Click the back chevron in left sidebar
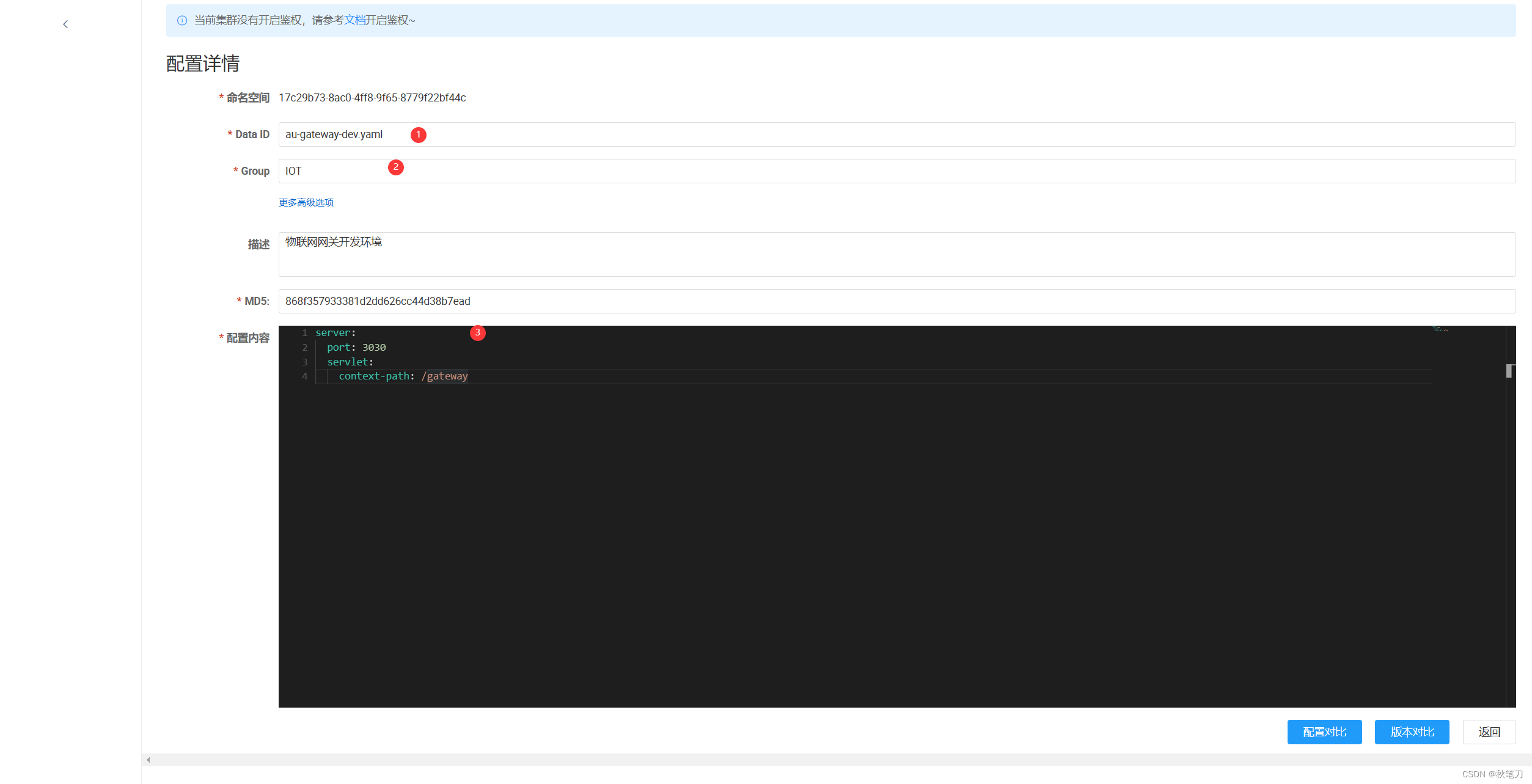This screenshot has height=784, width=1532. point(65,24)
